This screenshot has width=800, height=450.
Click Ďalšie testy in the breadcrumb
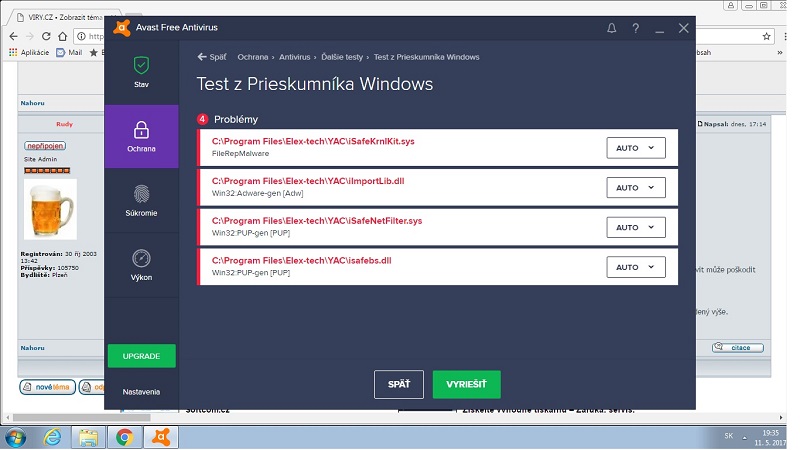point(342,57)
